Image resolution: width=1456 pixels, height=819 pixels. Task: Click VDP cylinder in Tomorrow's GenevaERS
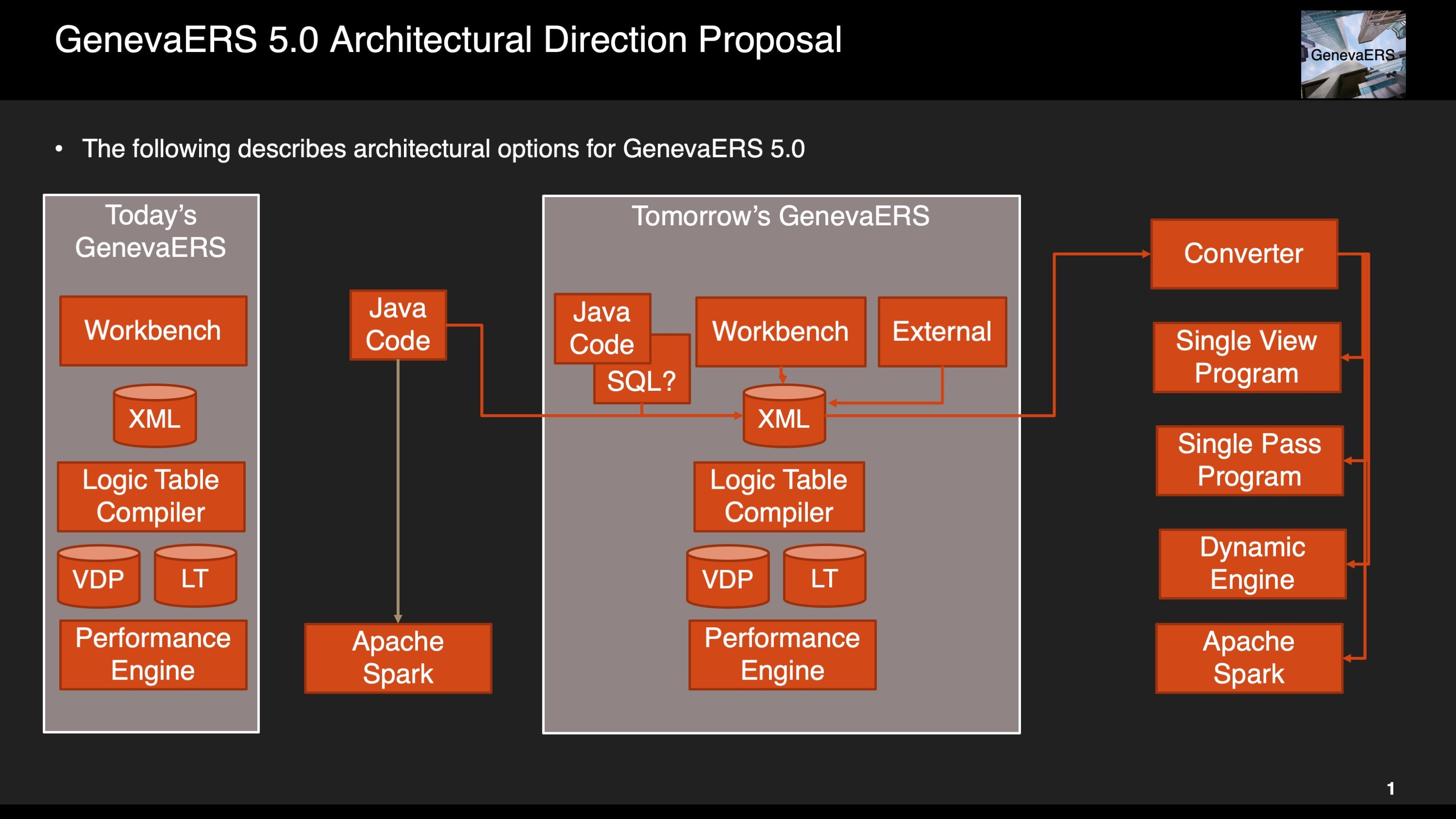coord(728,576)
